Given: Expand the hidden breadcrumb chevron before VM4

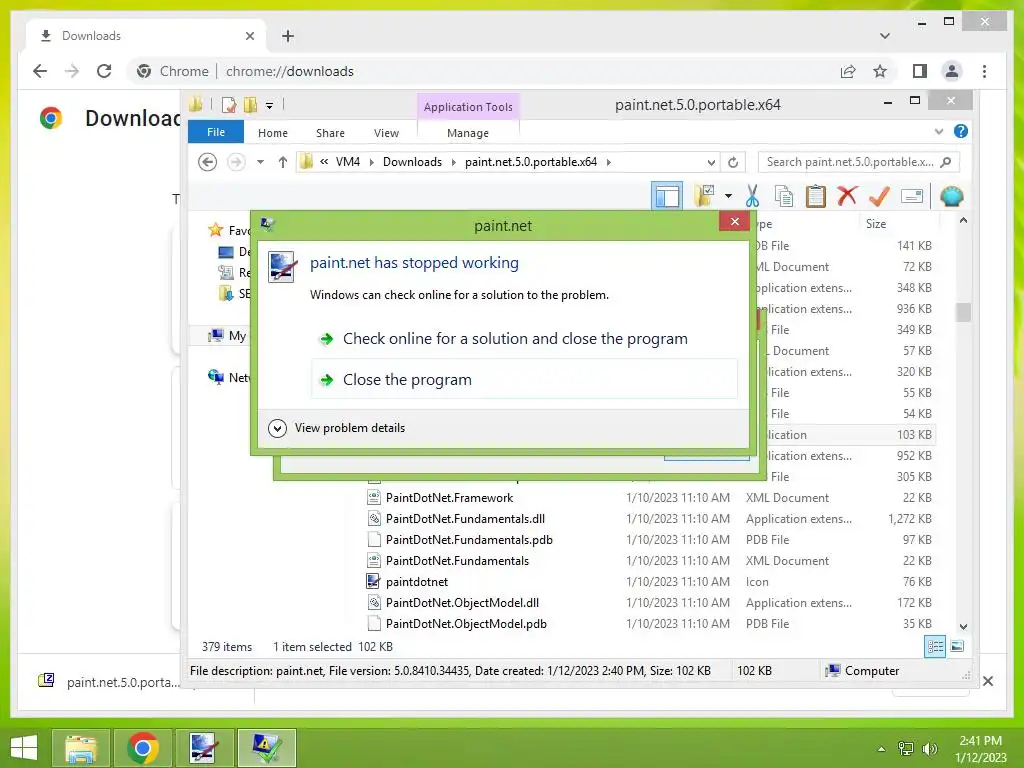Looking at the screenshot, I should coord(324,161).
